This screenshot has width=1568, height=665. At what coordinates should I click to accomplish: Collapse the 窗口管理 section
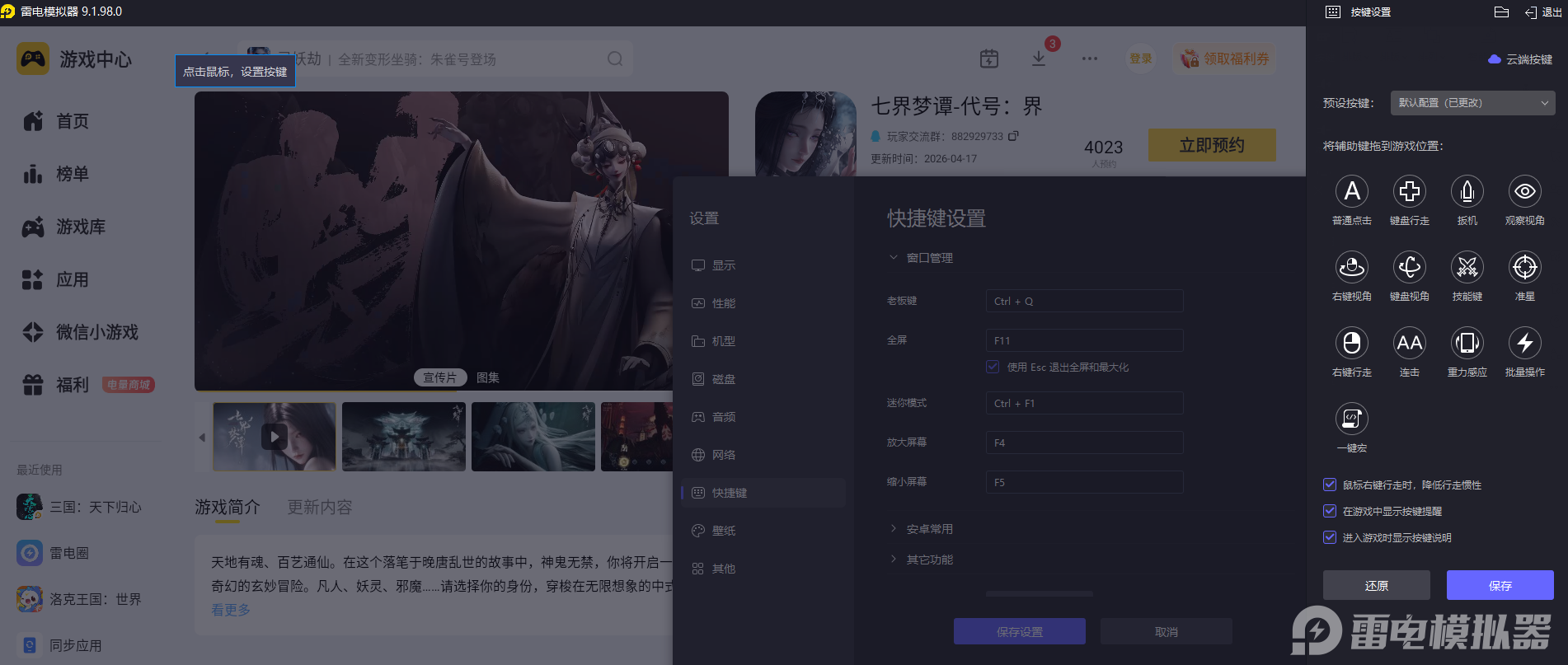pos(921,258)
